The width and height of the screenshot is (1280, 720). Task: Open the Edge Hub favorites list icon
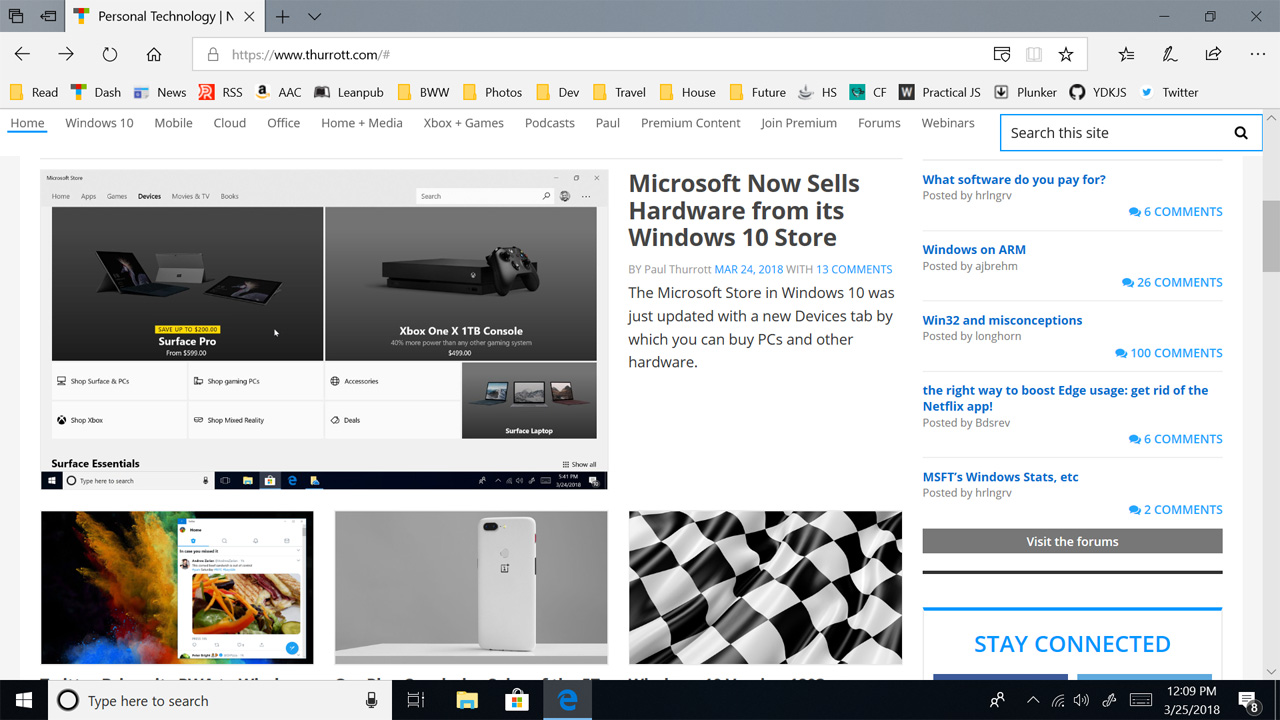[x=1126, y=54]
